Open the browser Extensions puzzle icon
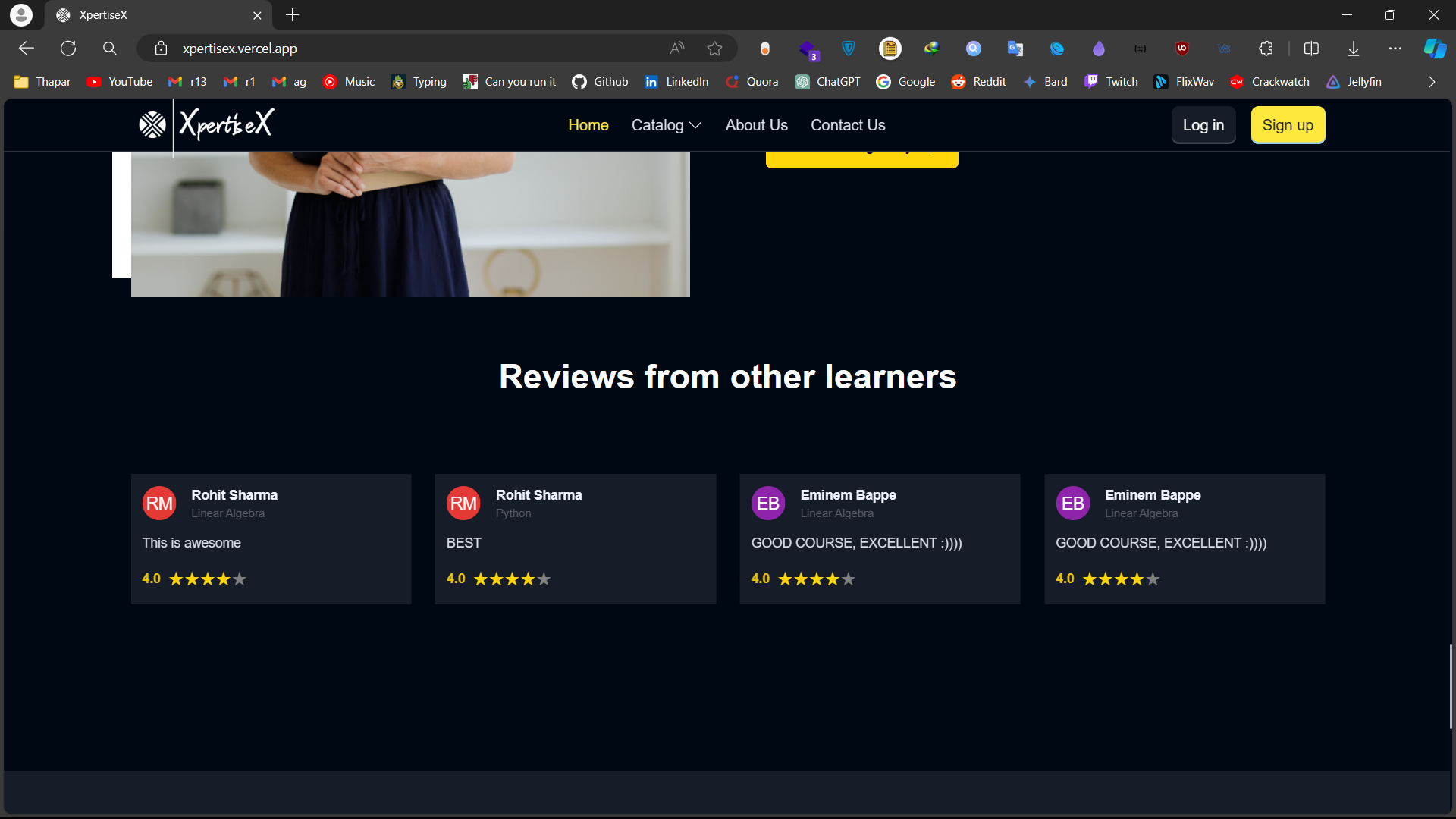 tap(1266, 49)
